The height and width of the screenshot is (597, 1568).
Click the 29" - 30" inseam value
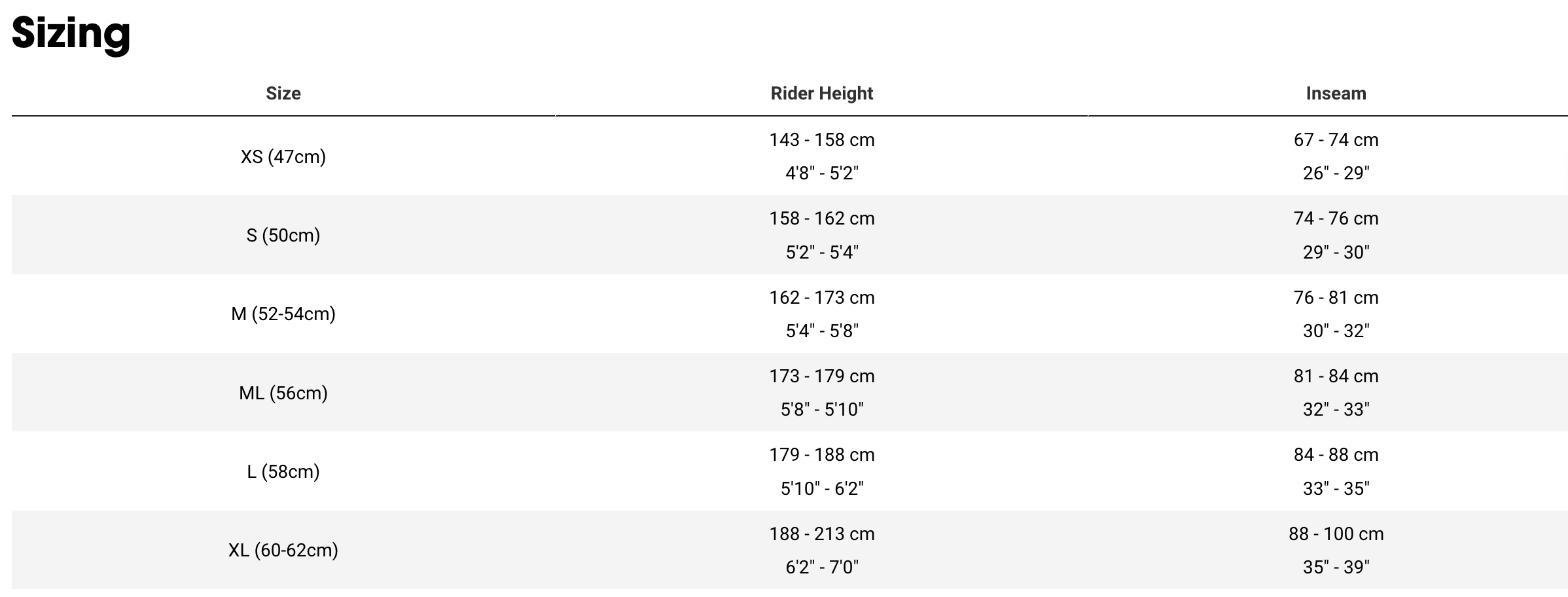pyautogui.click(x=1336, y=252)
